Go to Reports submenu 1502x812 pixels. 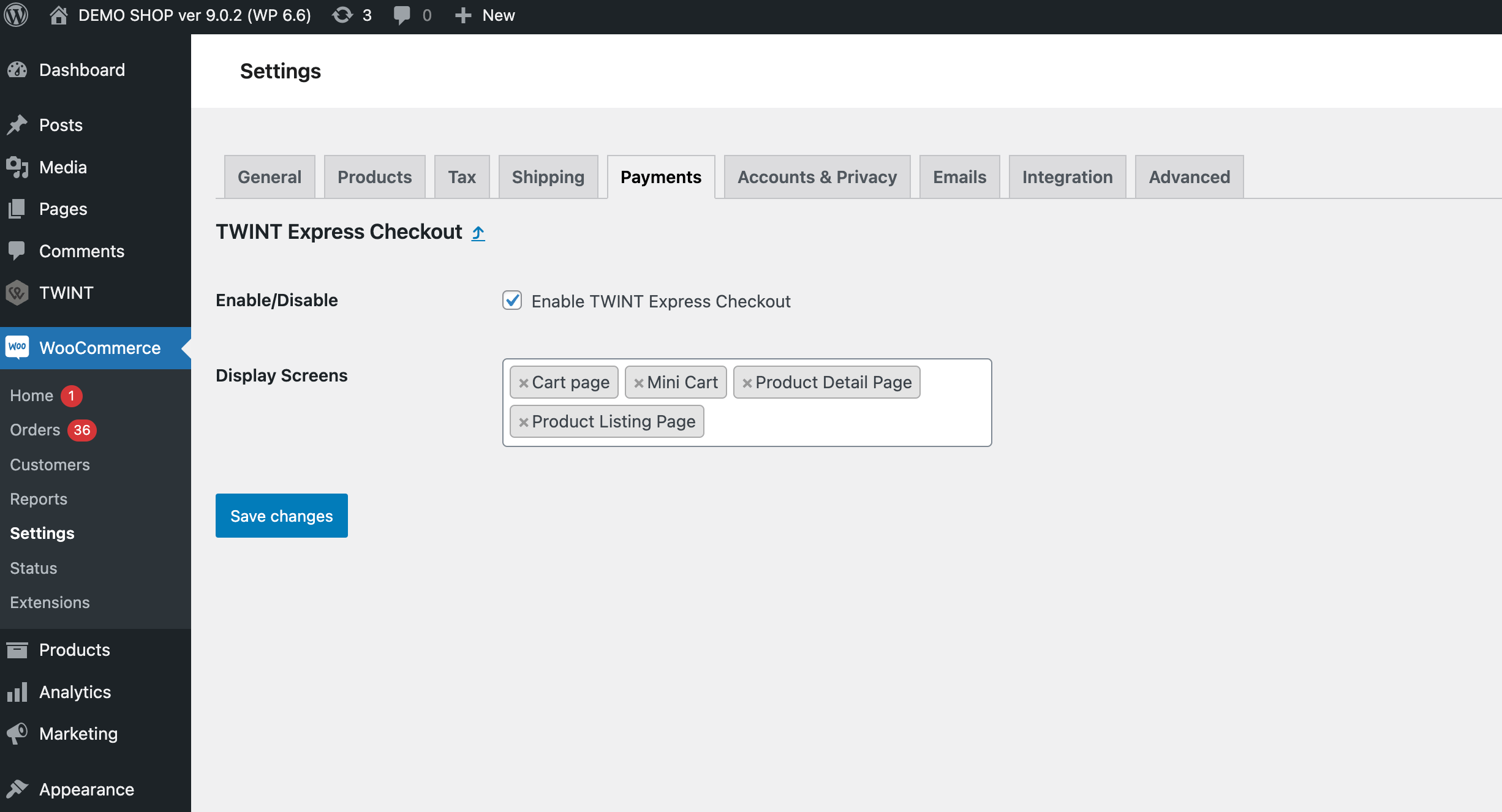pyautogui.click(x=39, y=499)
